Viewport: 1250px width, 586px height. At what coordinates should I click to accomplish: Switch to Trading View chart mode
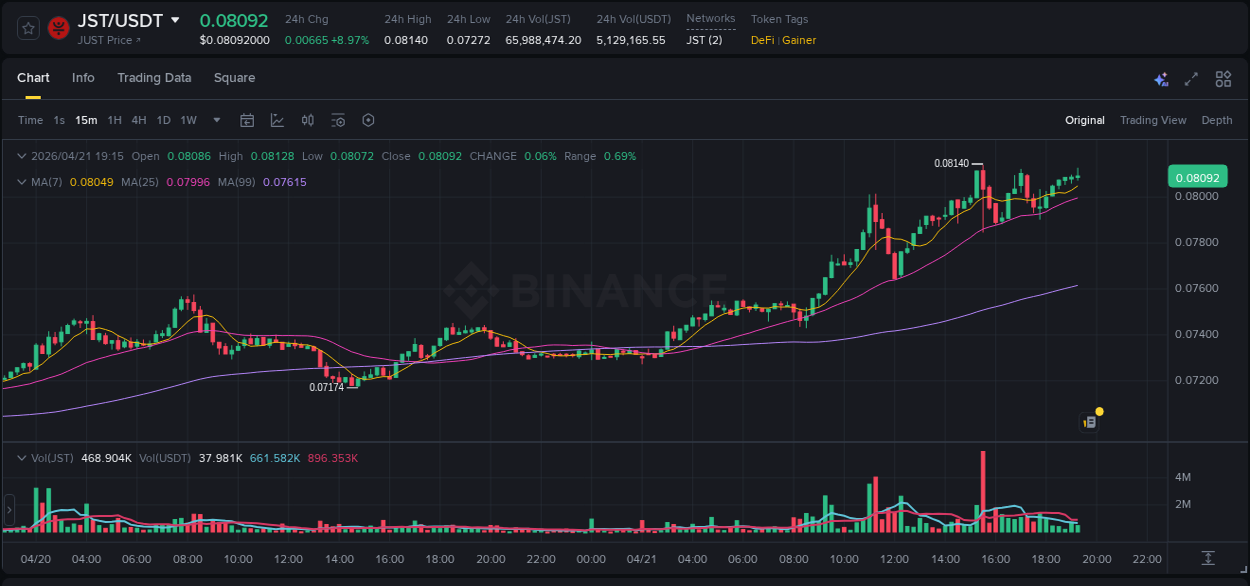click(x=1152, y=119)
